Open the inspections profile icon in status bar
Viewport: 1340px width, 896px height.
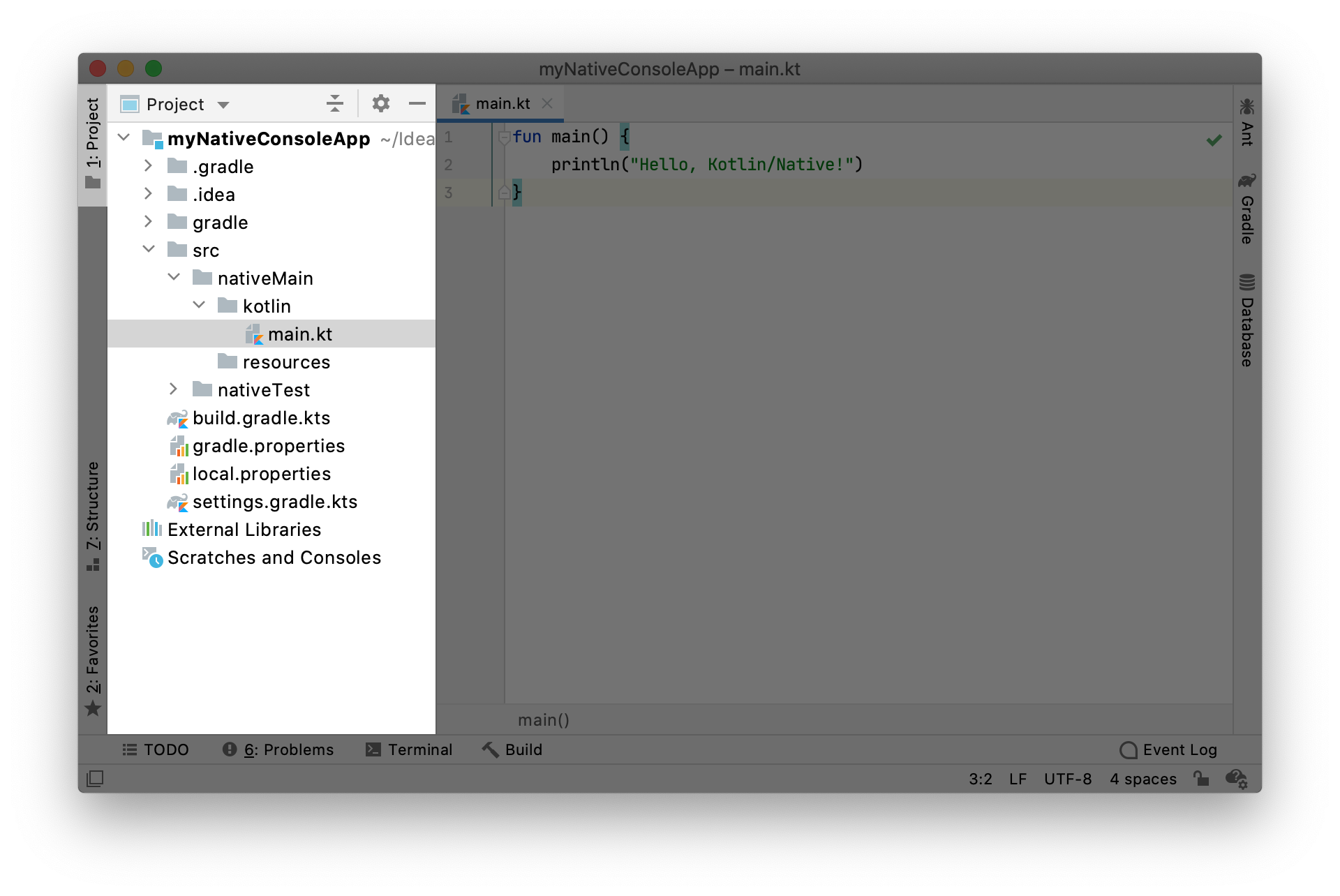(1237, 778)
